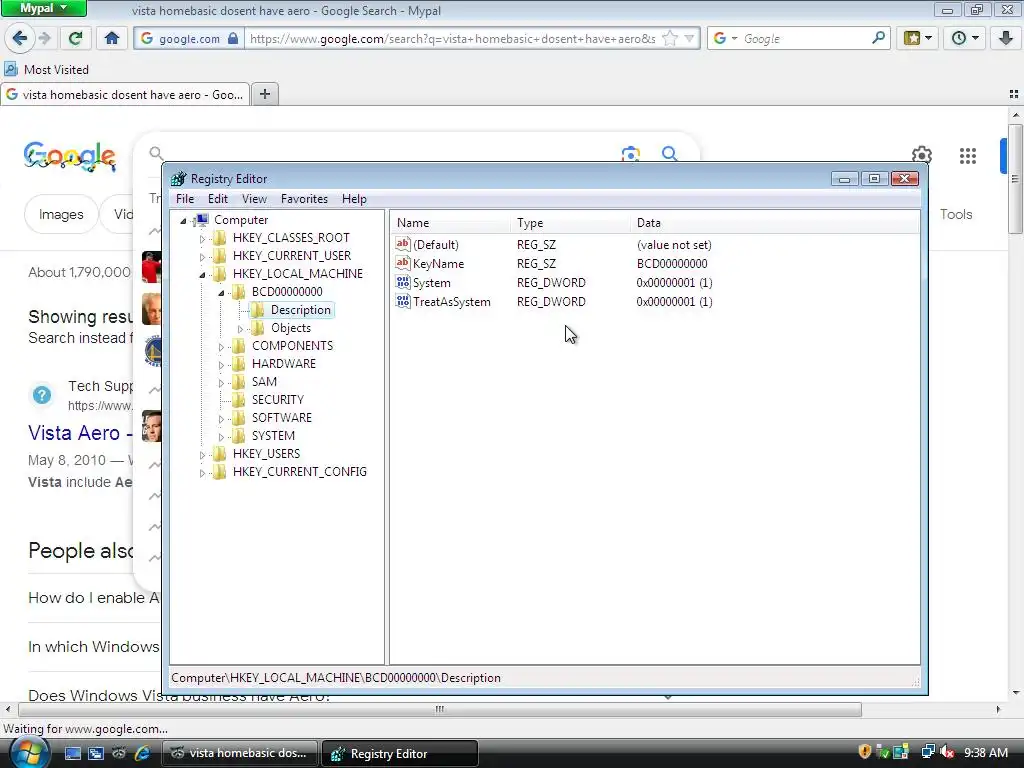1024x768 pixels.
Task: Bookmark the page with the star icon
Action: pyautogui.click(x=670, y=39)
